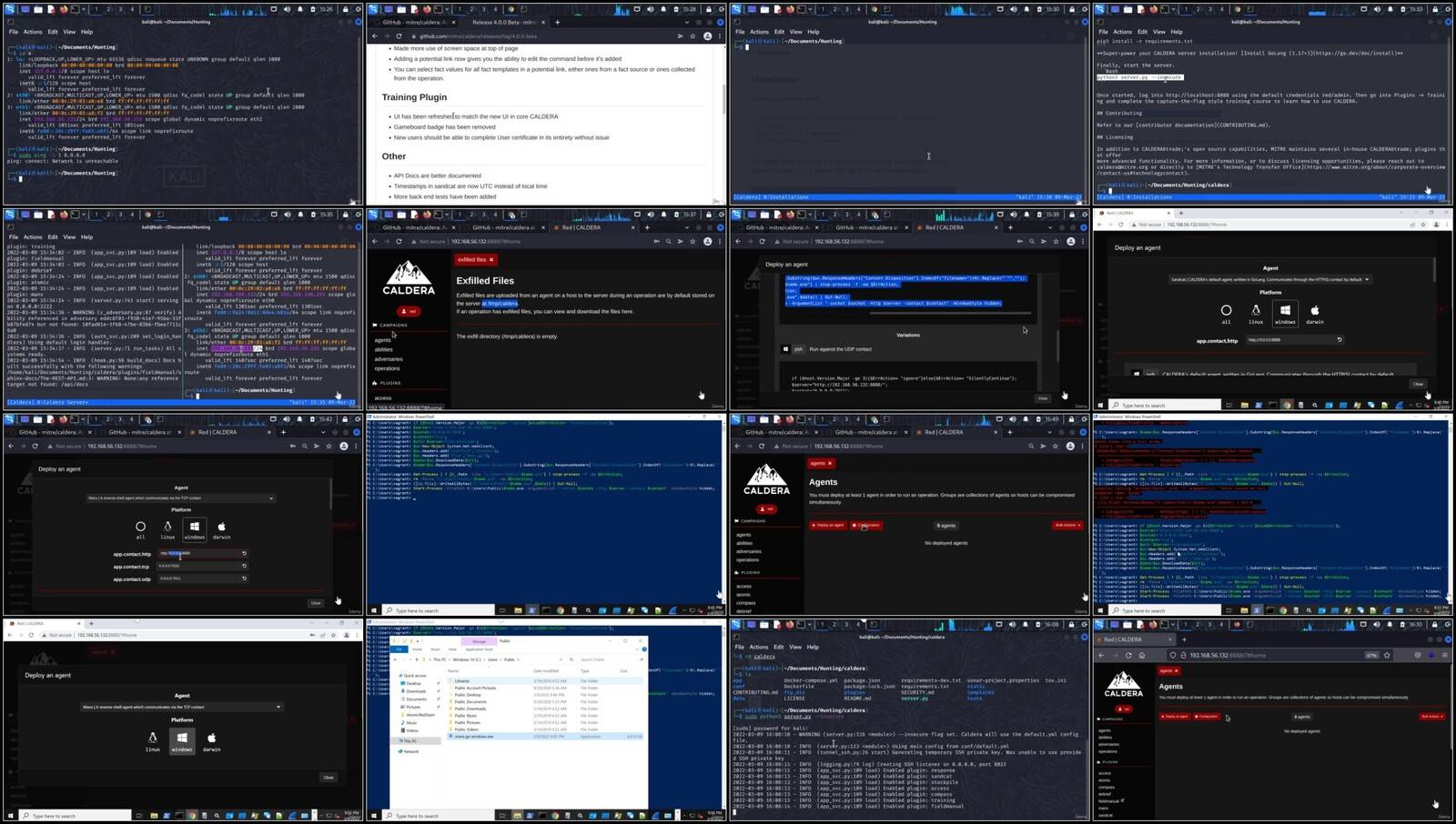Select linux platform in Windows Chrome Sandcat deploy frame
The image size is (1456, 824).
coord(1256,314)
